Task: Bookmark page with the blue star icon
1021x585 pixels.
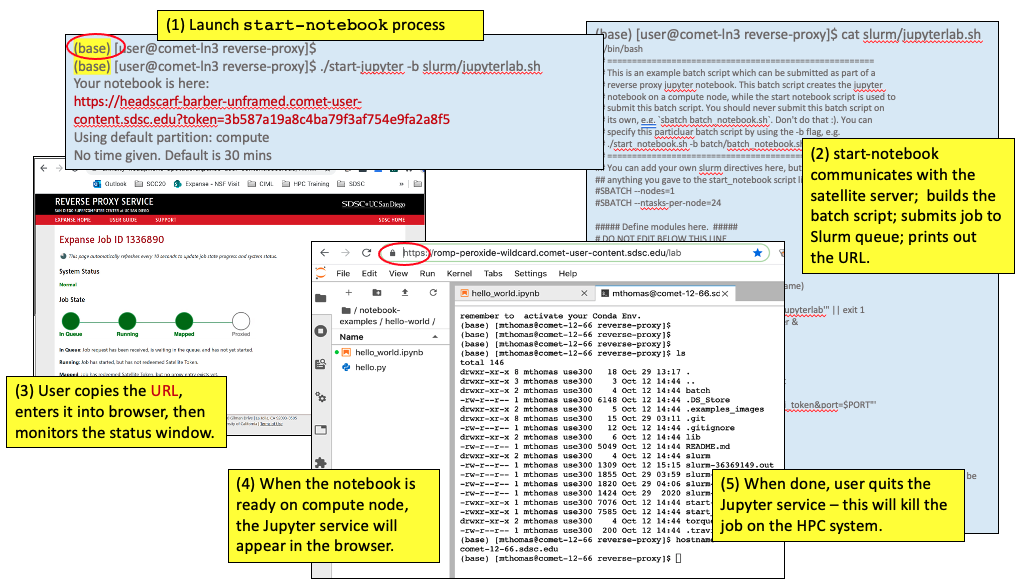Action: pos(757,253)
